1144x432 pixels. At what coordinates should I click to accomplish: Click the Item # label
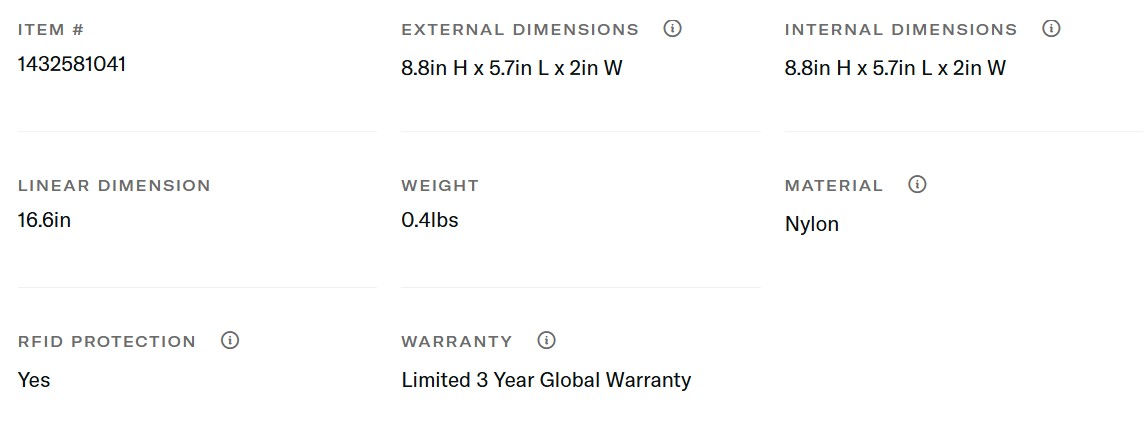(x=51, y=30)
